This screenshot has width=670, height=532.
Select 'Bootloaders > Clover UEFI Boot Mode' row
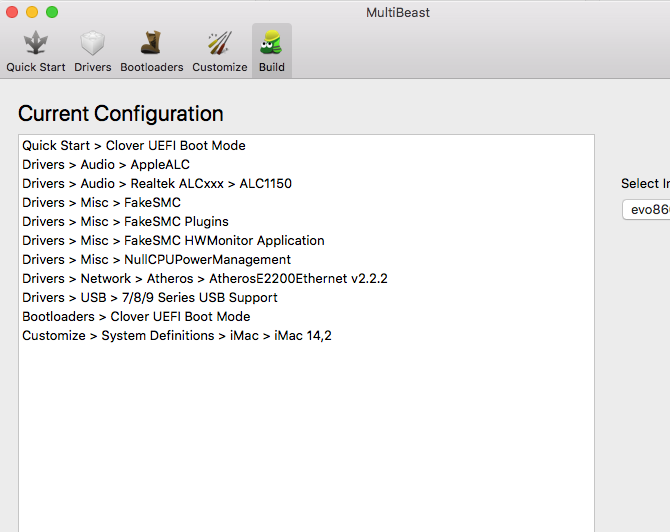(306, 317)
